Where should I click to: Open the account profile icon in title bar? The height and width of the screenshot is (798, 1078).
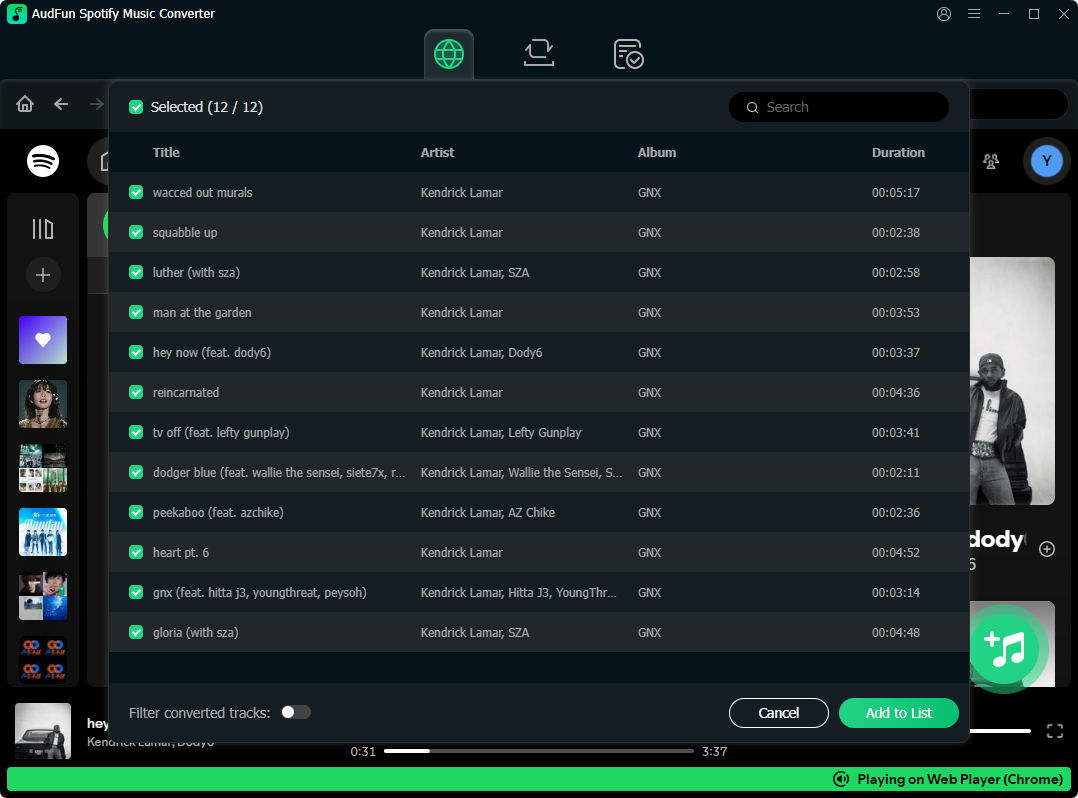click(944, 14)
